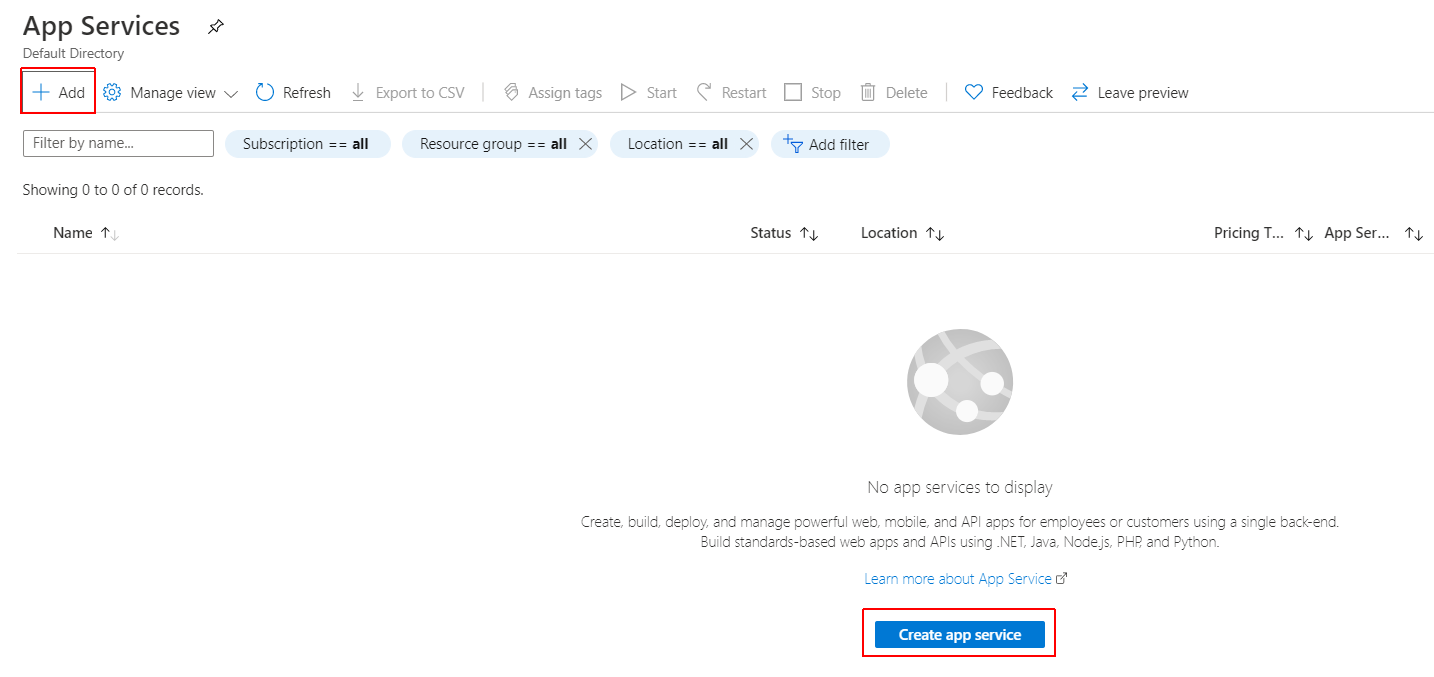
Task: Select Leave preview
Action: point(1130,93)
